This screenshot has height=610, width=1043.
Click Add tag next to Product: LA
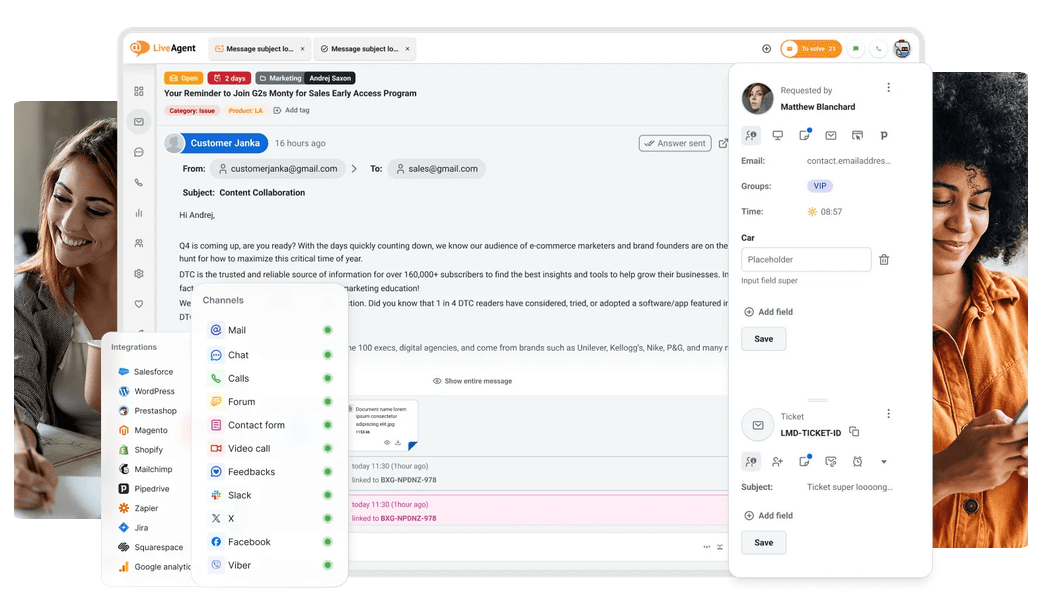[291, 110]
